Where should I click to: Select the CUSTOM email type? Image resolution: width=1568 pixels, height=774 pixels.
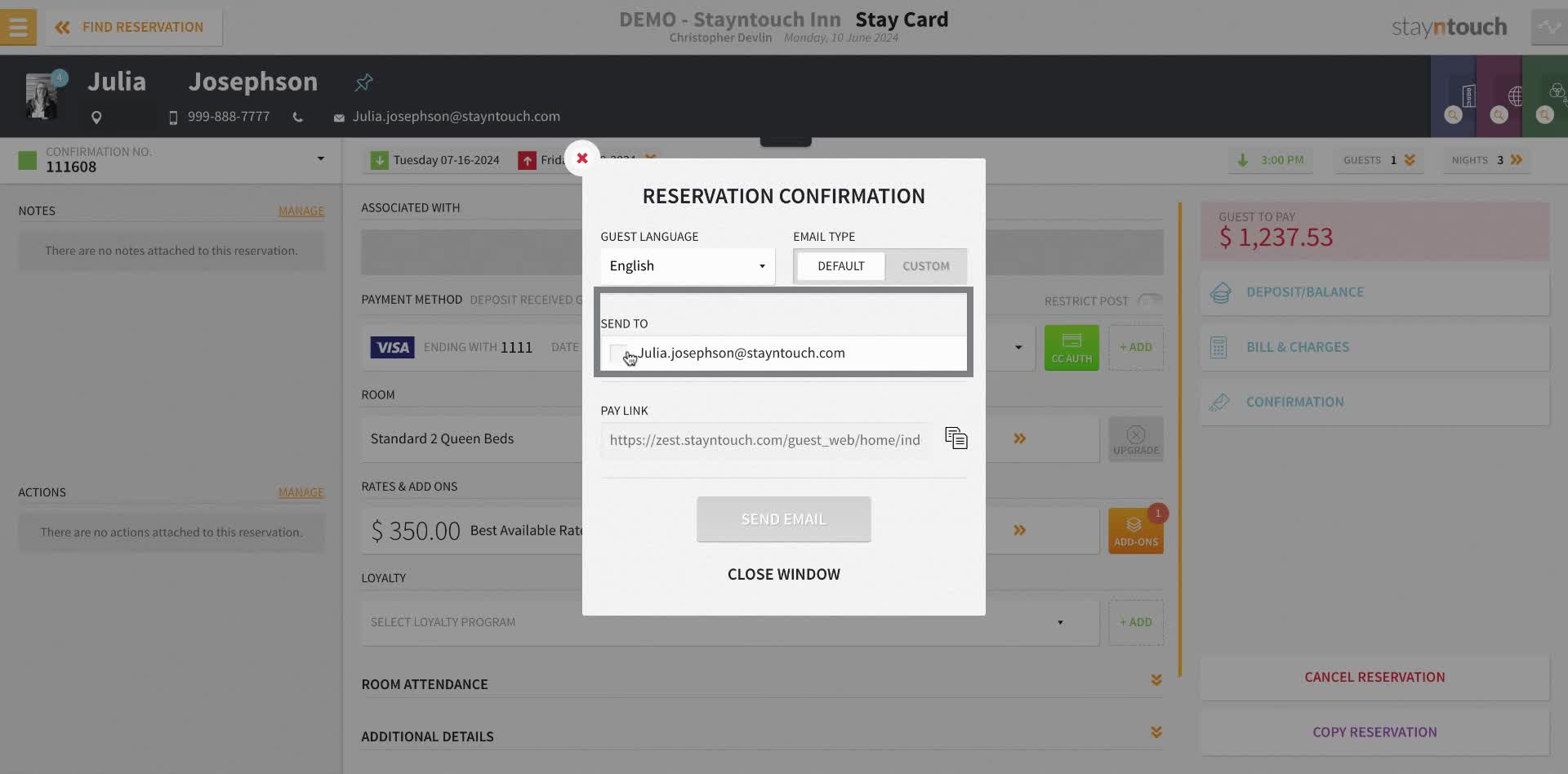pos(926,266)
